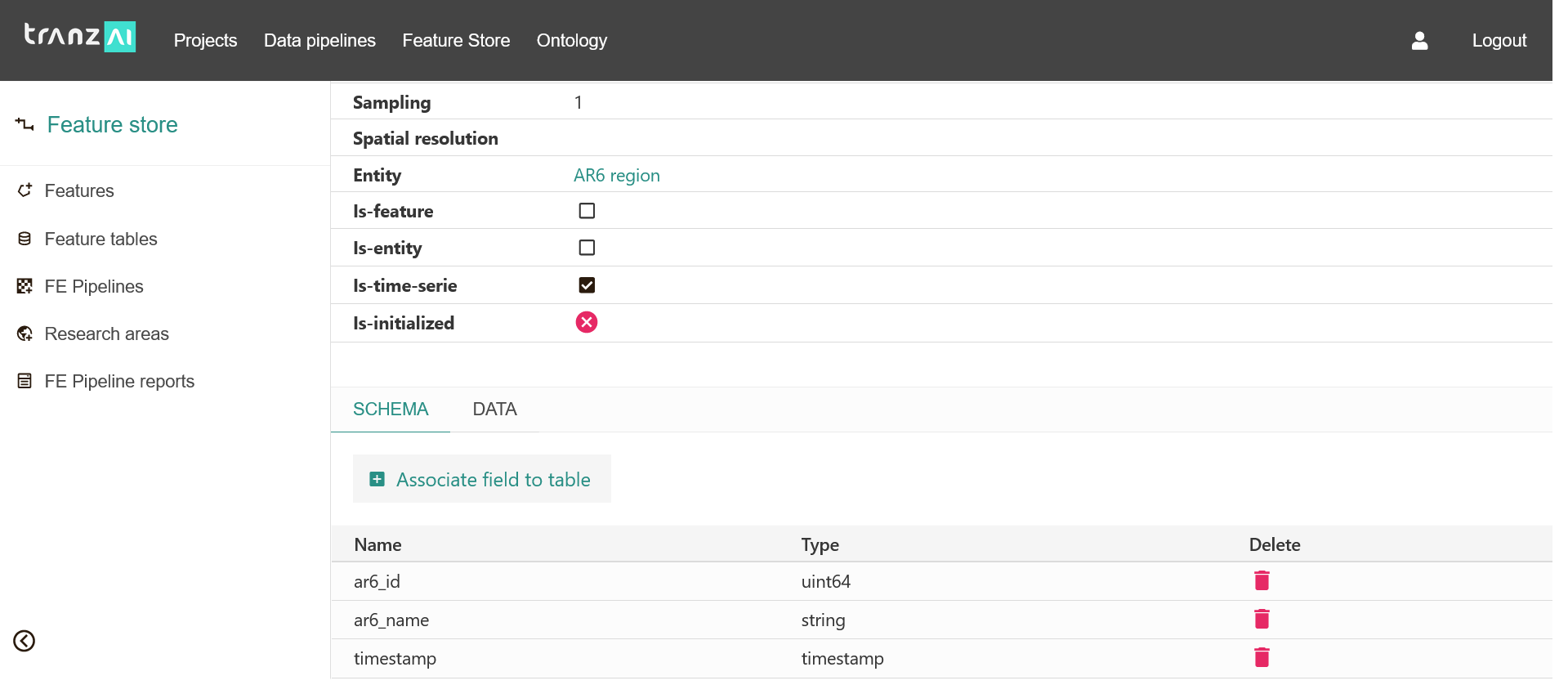Click the FE Pipeline reports icon
This screenshot has height=685, width=1568.
pos(25,381)
